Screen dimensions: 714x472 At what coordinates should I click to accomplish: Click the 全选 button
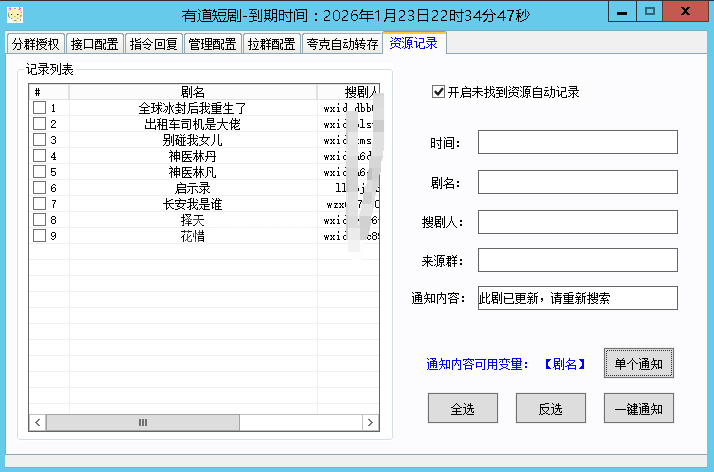(463, 408)
